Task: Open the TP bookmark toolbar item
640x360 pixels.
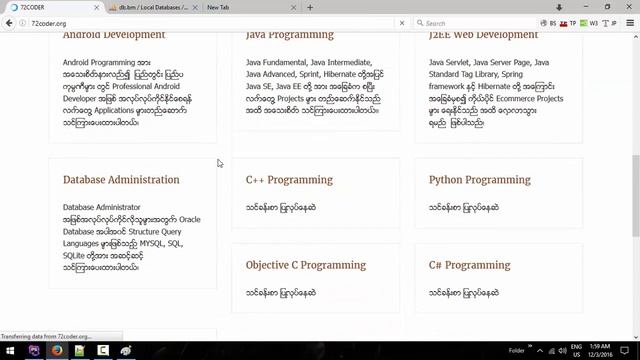Action: tap(568, 23)
